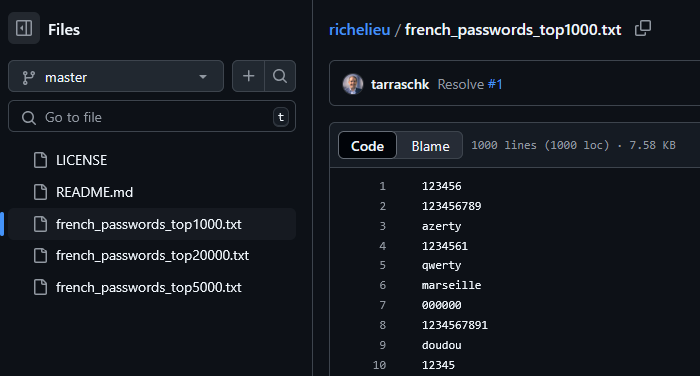Click the branch icon in master selector
The width and height of the screenshot is (700, 376).
[29, 77]
